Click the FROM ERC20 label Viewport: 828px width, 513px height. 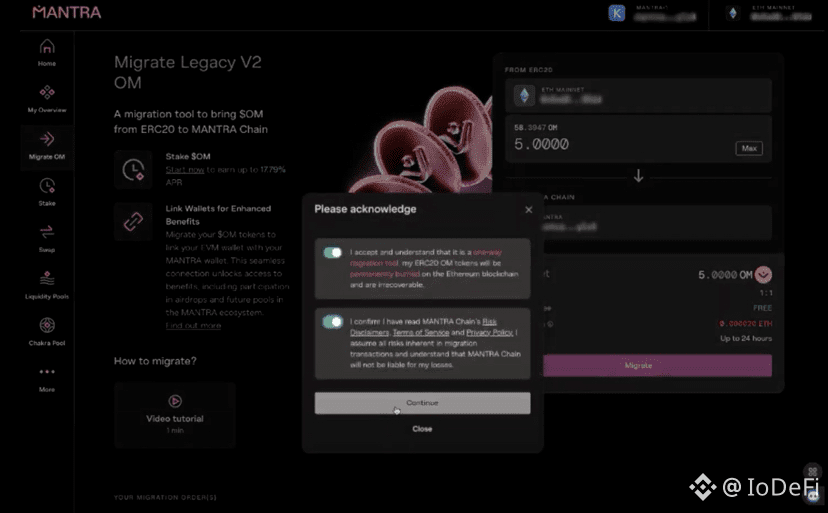[x=529, y=70]
